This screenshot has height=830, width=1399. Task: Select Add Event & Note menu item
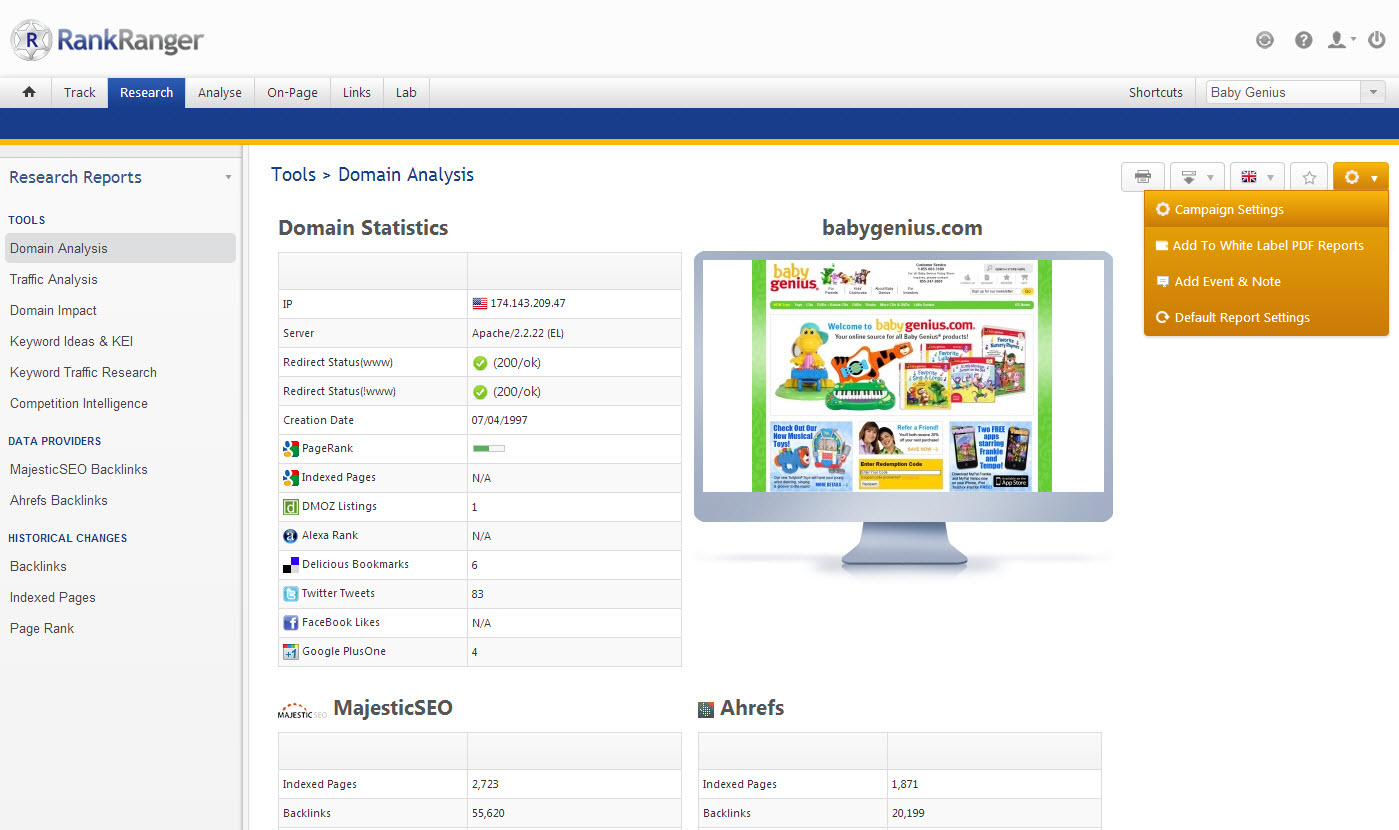coord(1227,282)
